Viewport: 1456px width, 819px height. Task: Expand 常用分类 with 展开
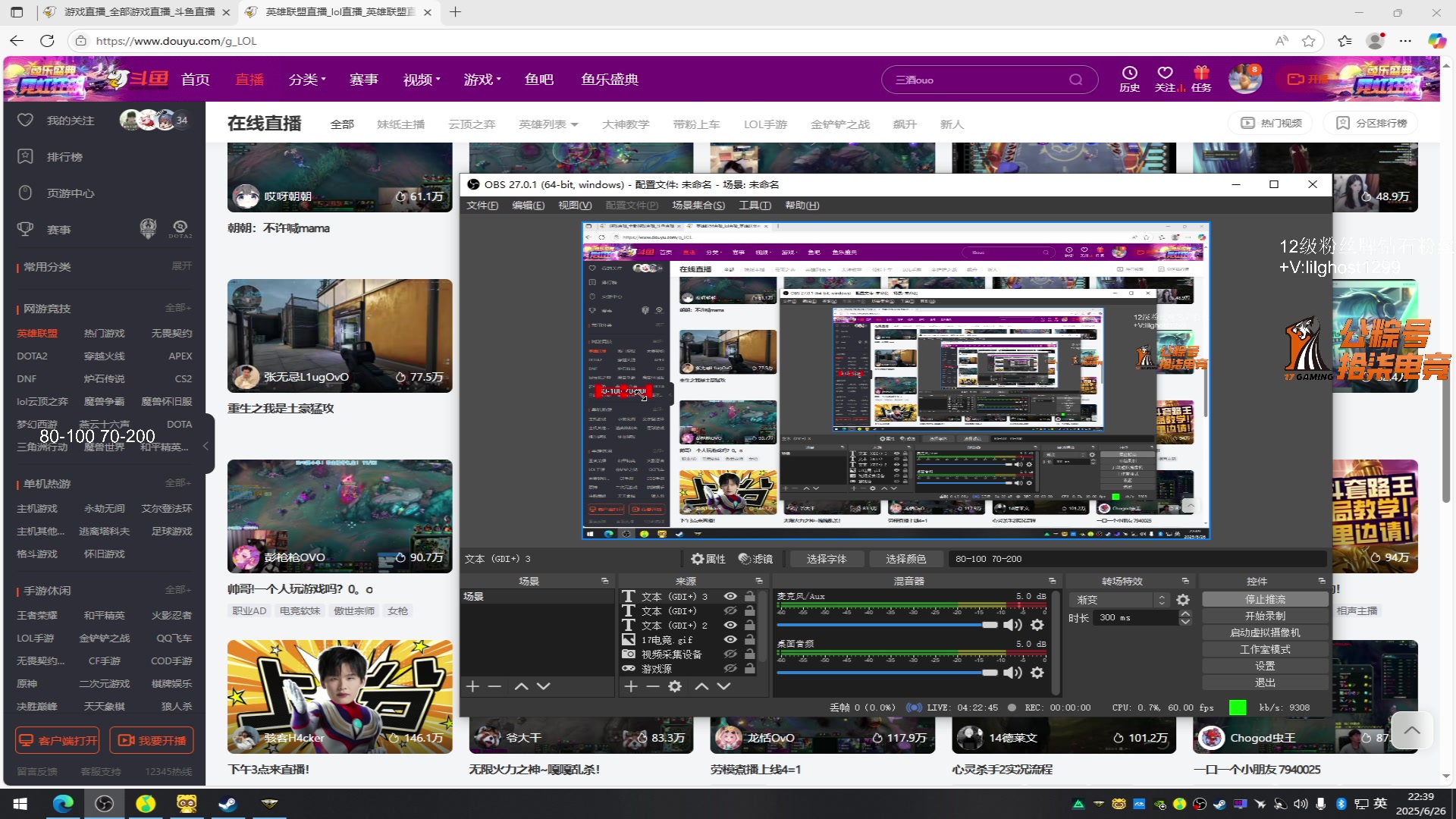point(182,266)
